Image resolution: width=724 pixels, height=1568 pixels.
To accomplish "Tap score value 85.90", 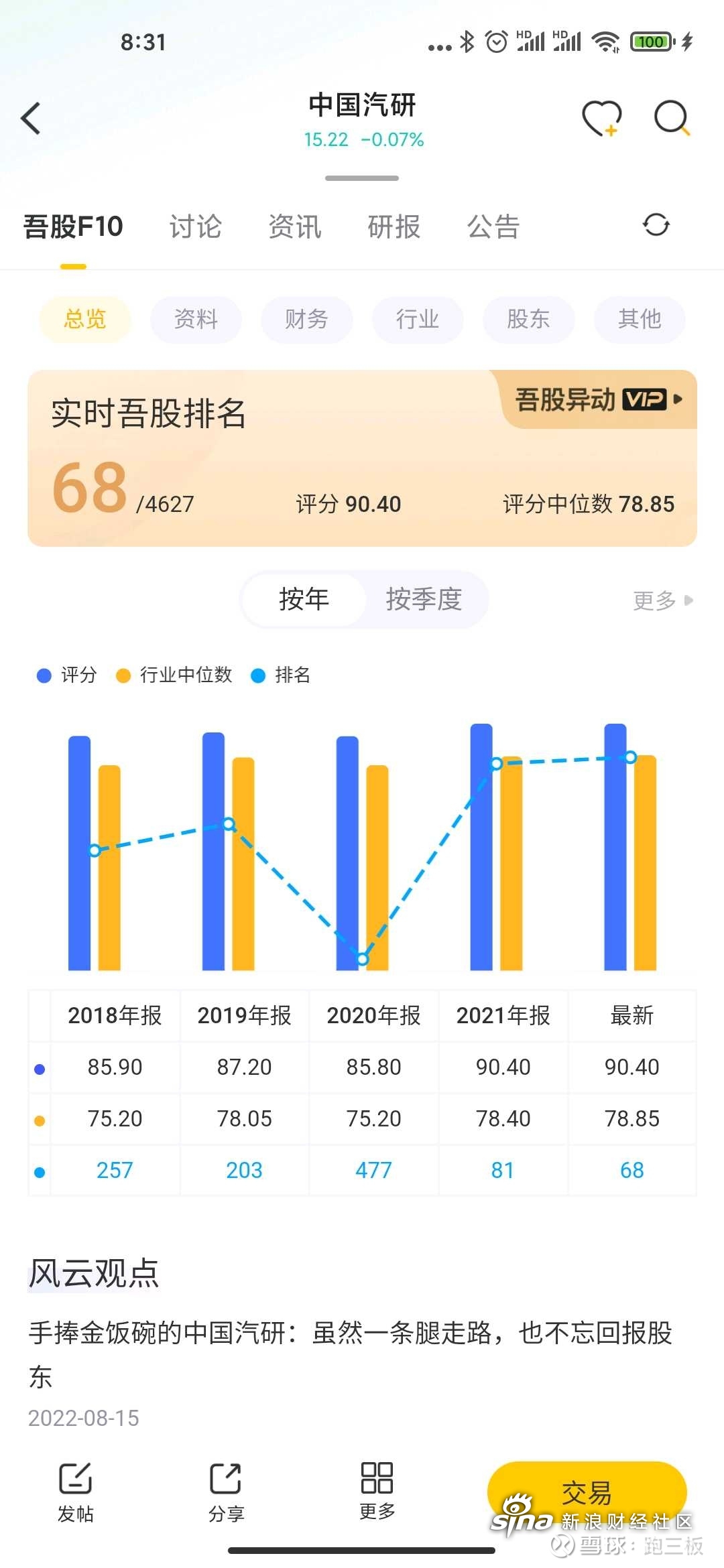I will click(x=115, y=1067).
